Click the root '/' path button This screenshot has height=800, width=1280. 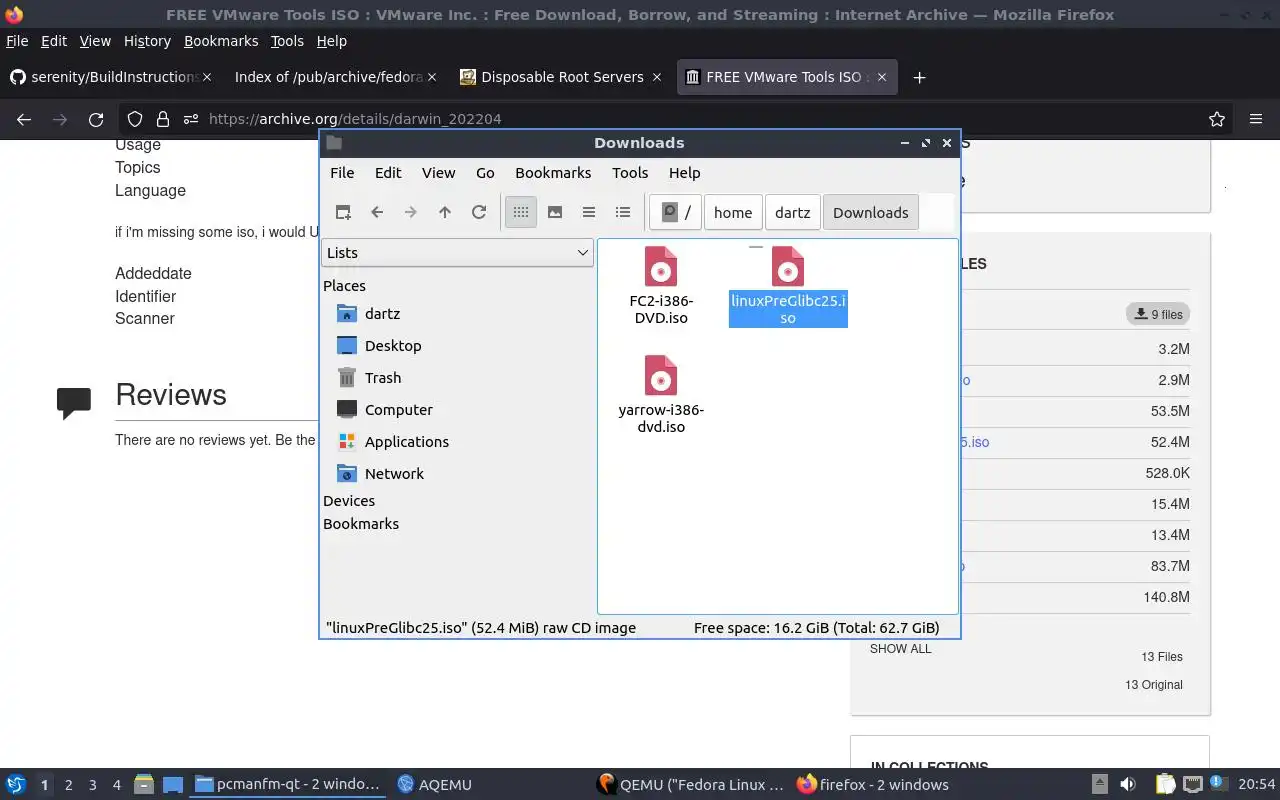[x=675, y=212]
